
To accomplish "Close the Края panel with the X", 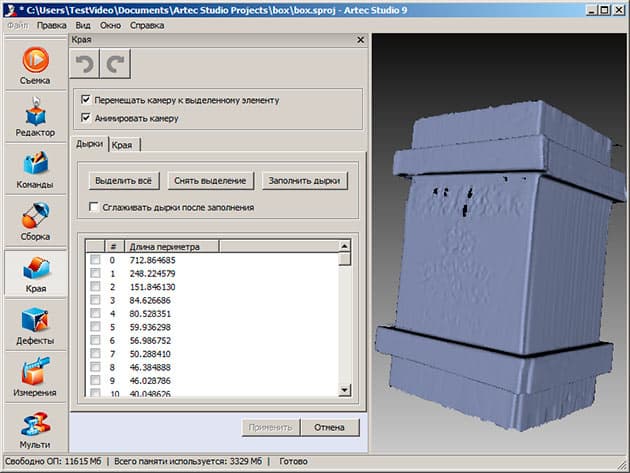I will 360,40.
